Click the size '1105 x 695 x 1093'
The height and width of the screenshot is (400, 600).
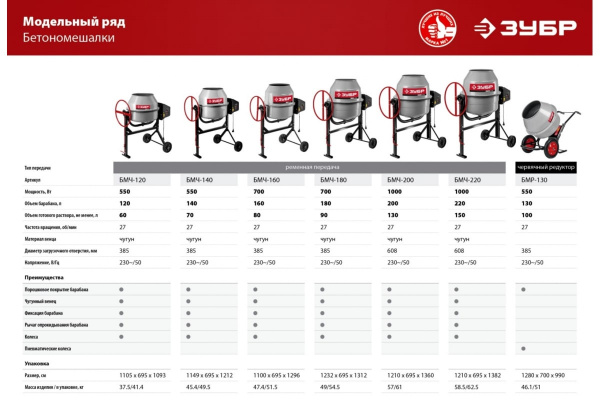coord(142,376)
